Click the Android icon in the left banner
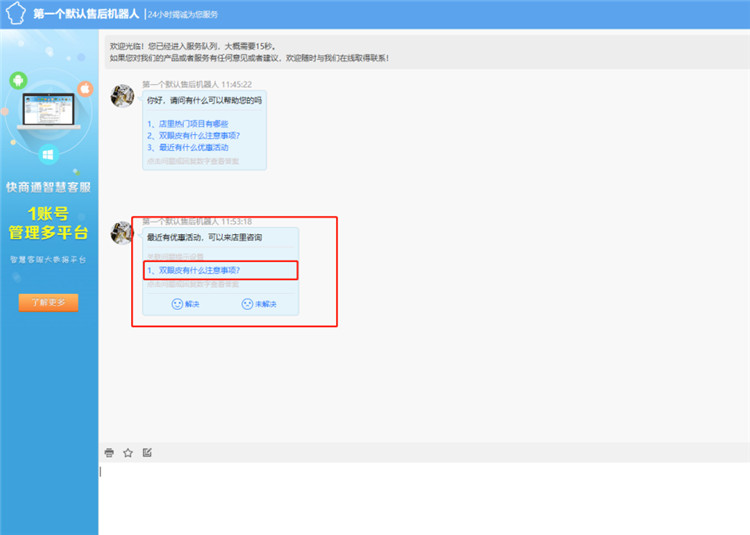 (17, 80)
